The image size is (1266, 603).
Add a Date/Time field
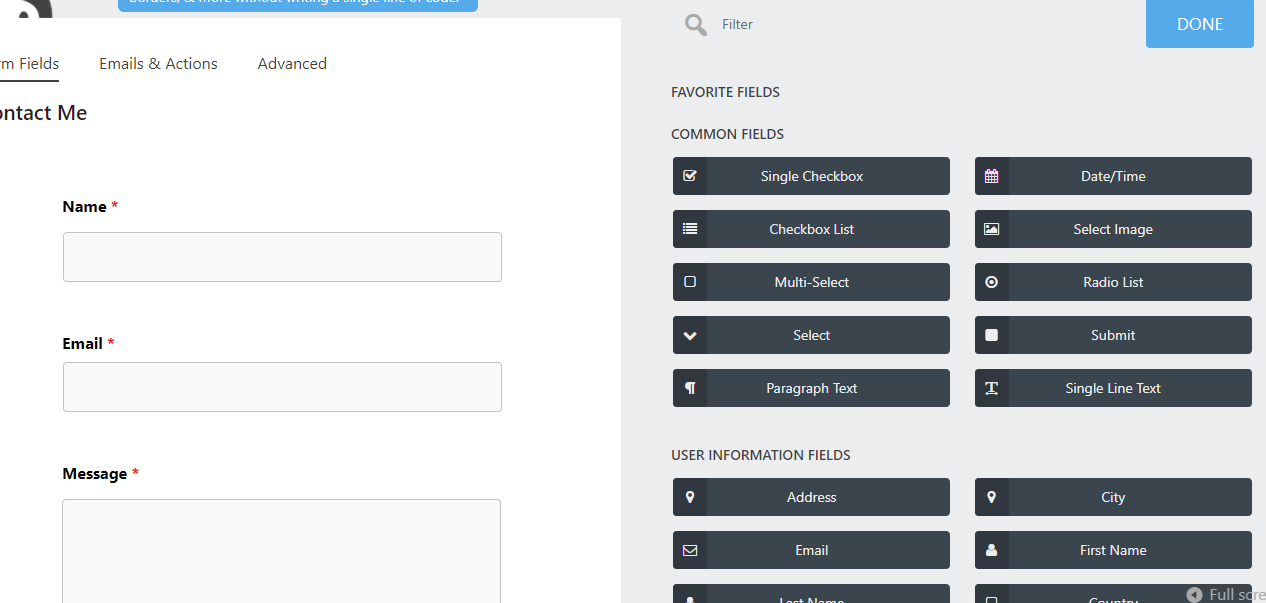(1113, 176)
